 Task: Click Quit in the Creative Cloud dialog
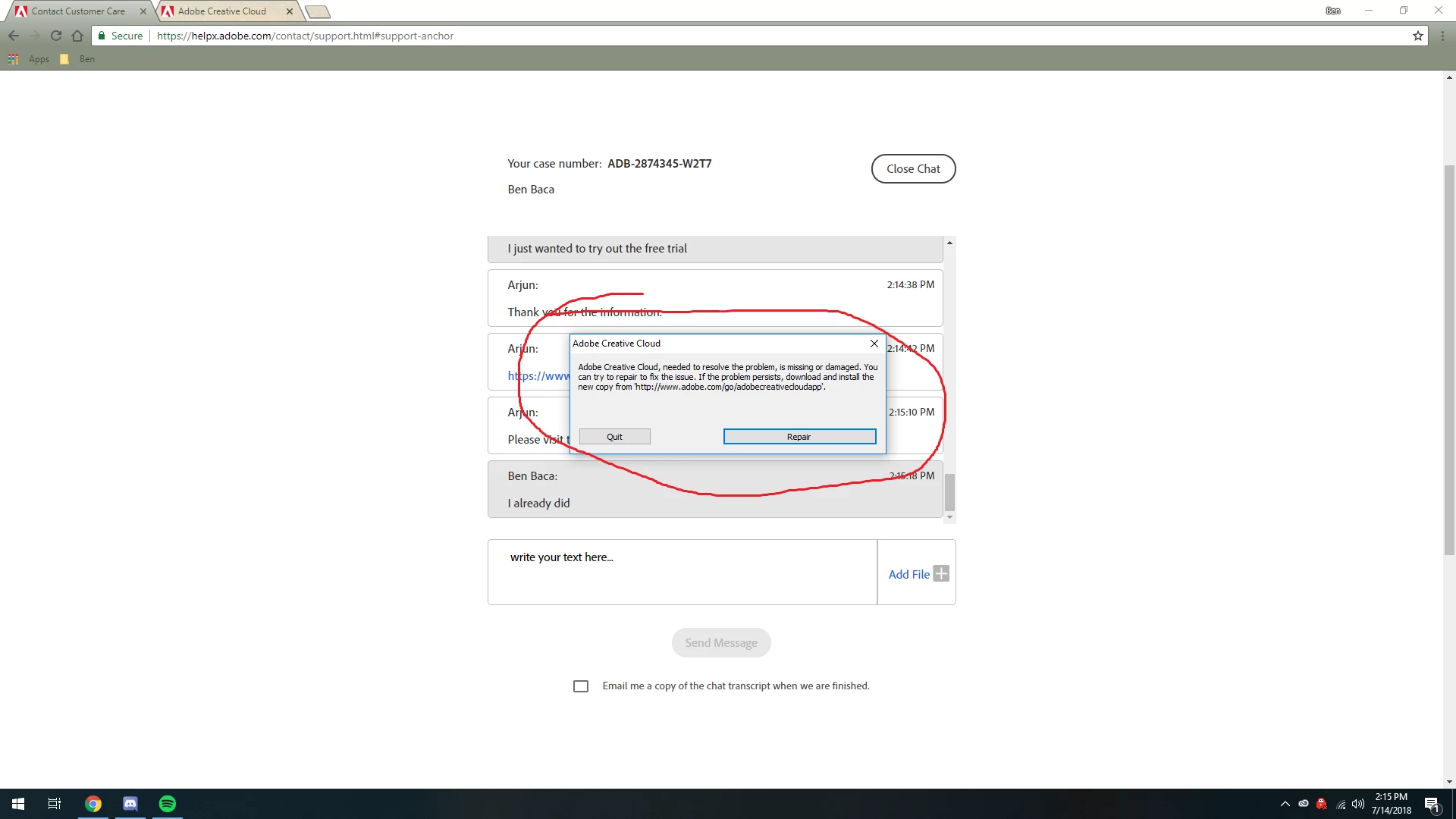point(614,437)
